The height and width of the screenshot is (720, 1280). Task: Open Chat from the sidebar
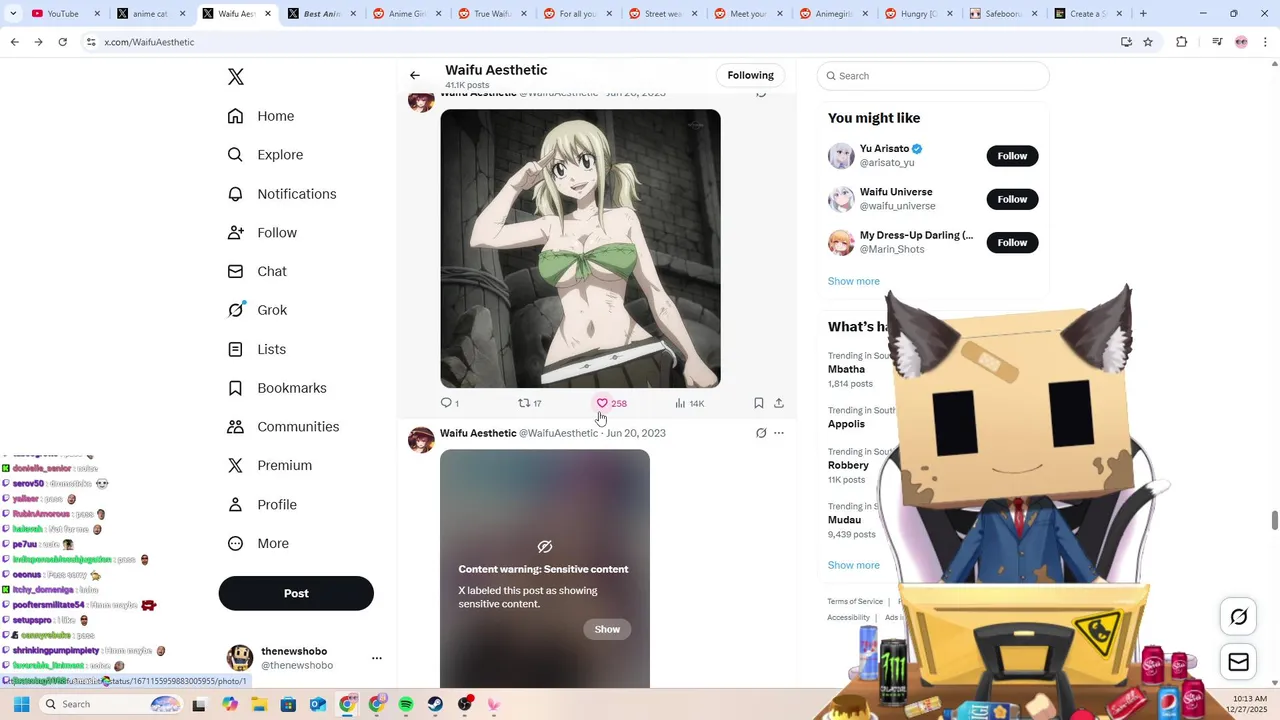click(x=257, y=271)
